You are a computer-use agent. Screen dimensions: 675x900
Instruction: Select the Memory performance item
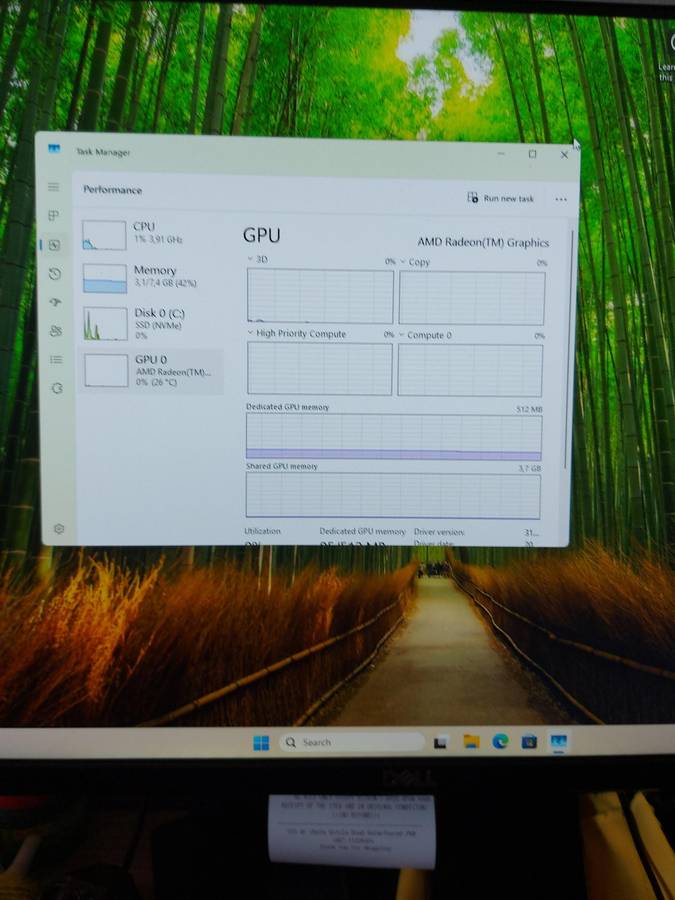point(150,277)
